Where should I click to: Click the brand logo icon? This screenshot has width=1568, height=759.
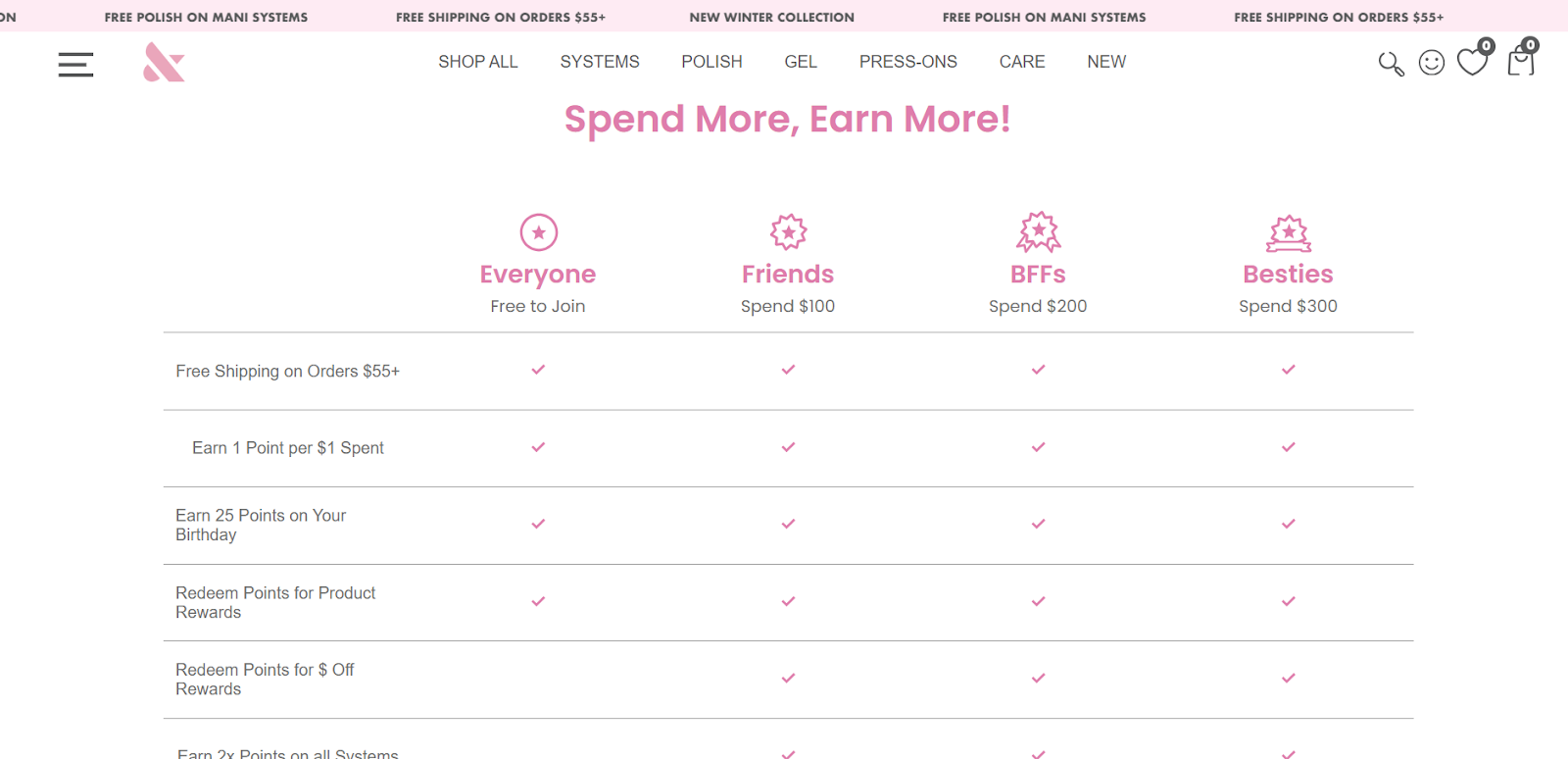tap(163, 61)
